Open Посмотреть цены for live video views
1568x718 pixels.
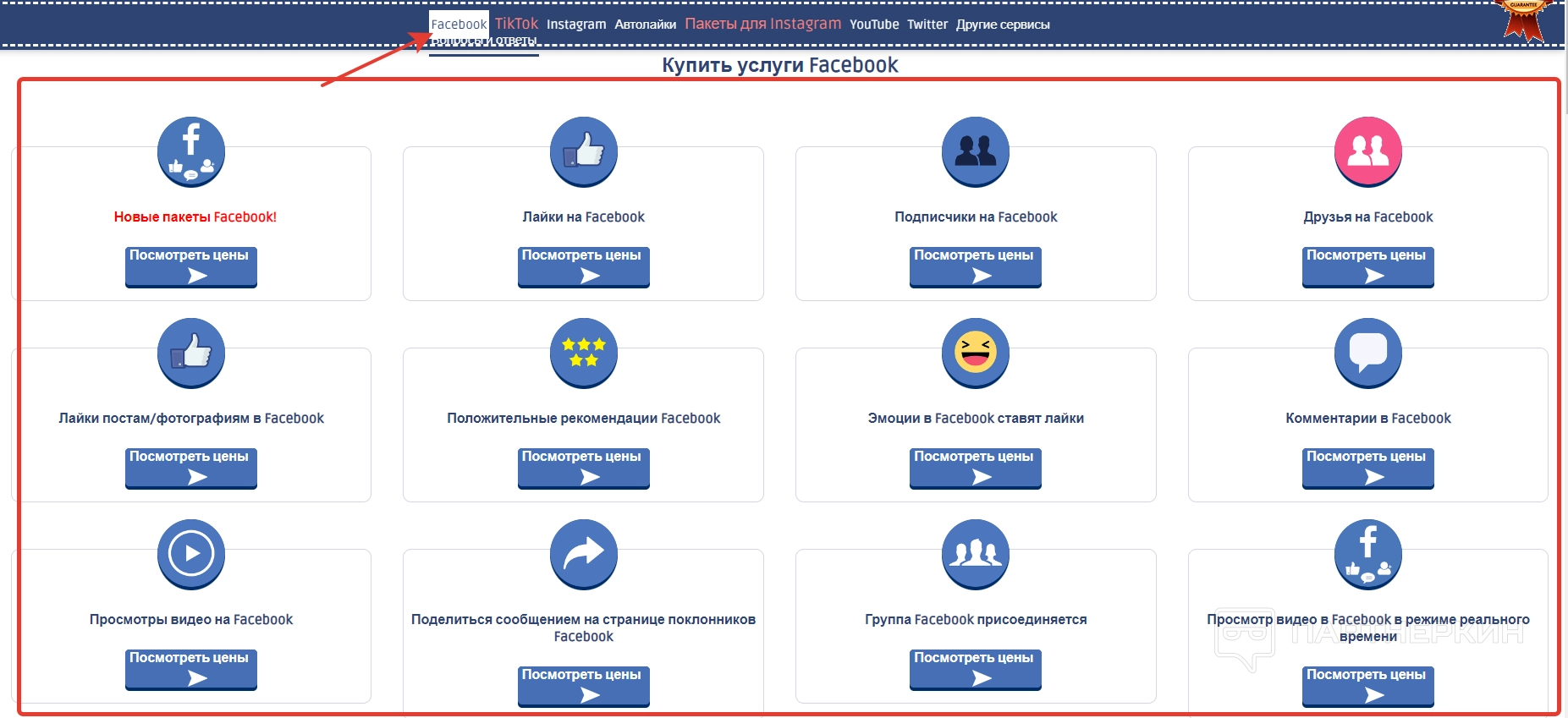tap(1368, 687)
